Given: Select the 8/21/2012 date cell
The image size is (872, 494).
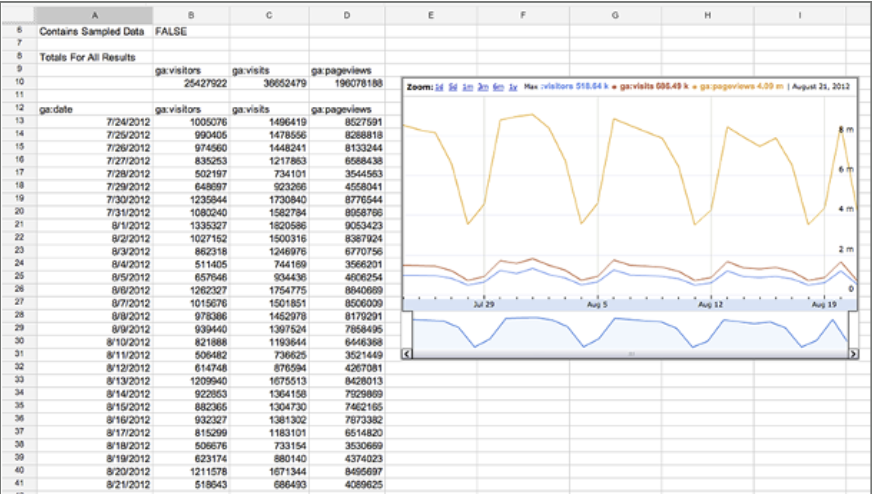Looking at the screenshot, I should tap(95, 485).
